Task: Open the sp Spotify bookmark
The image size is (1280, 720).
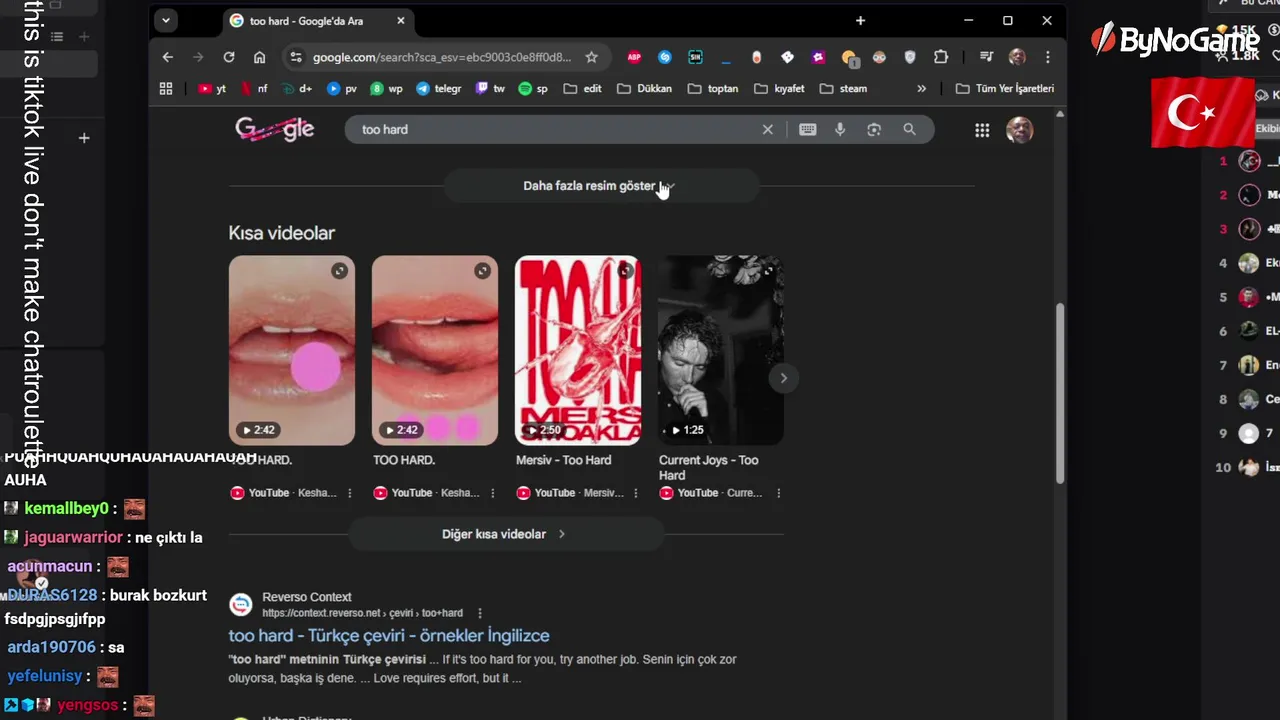Action: [533, 88]
